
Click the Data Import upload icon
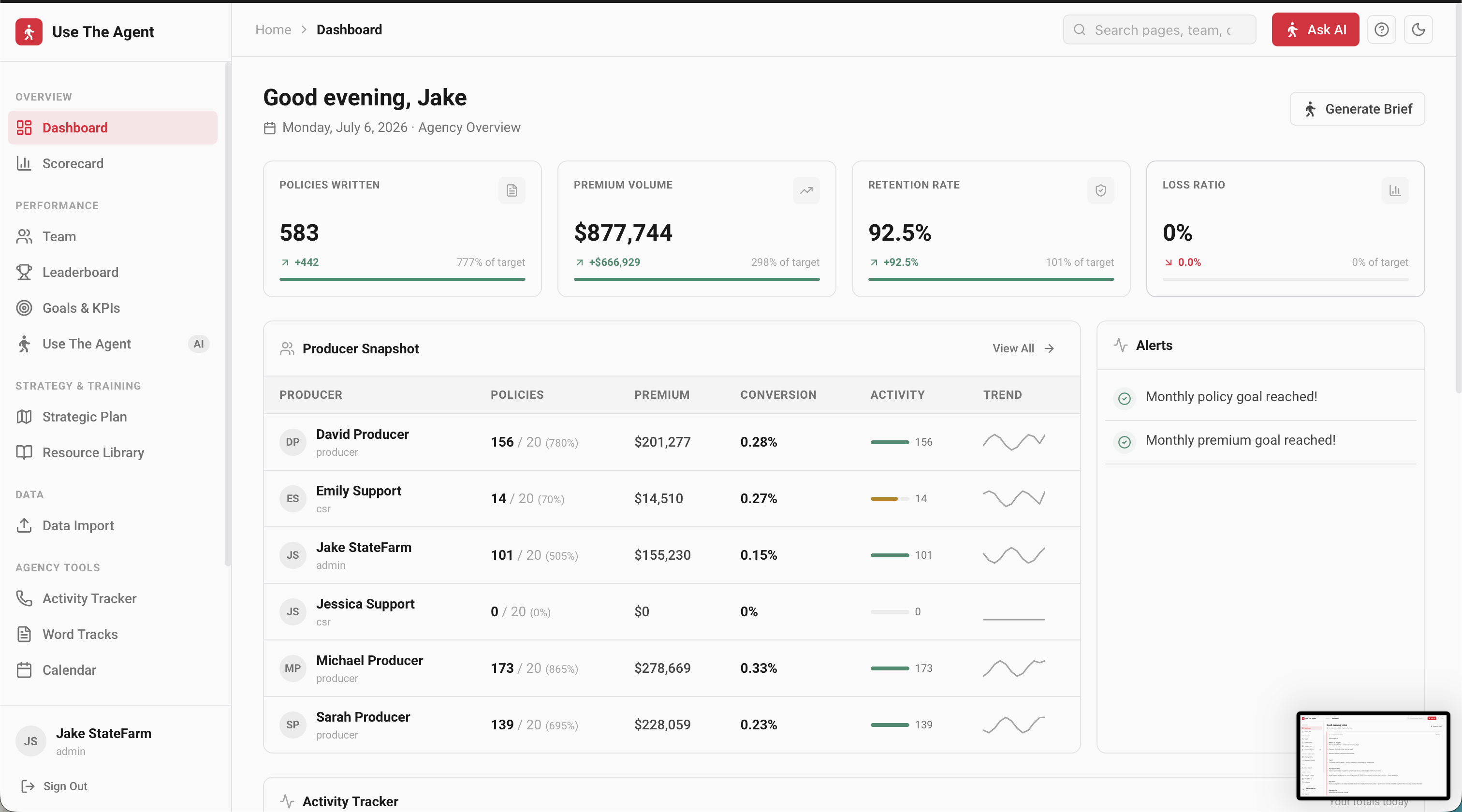24,525
